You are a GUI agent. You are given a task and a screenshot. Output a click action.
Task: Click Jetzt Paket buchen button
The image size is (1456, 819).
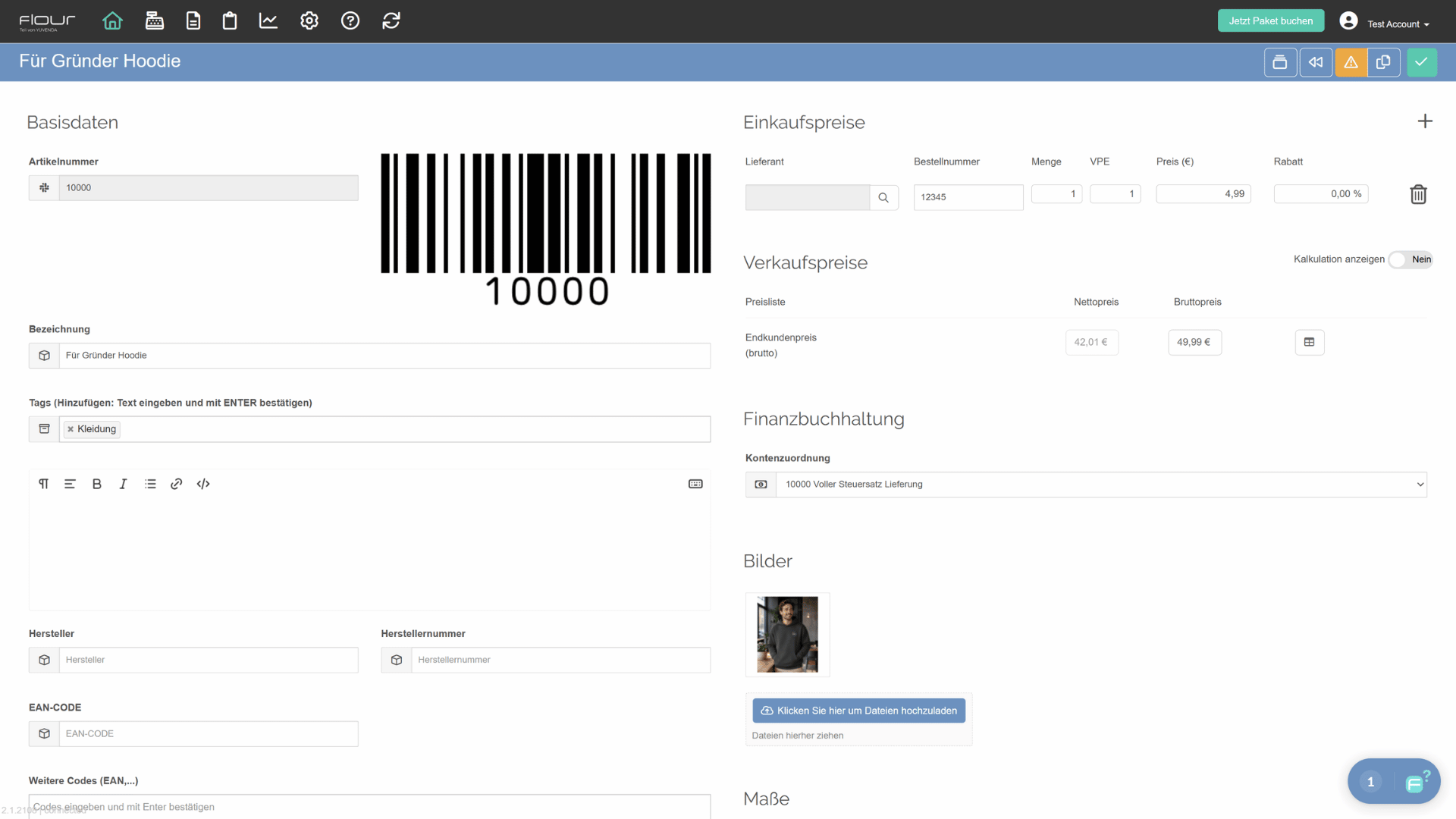[1271, 21]
